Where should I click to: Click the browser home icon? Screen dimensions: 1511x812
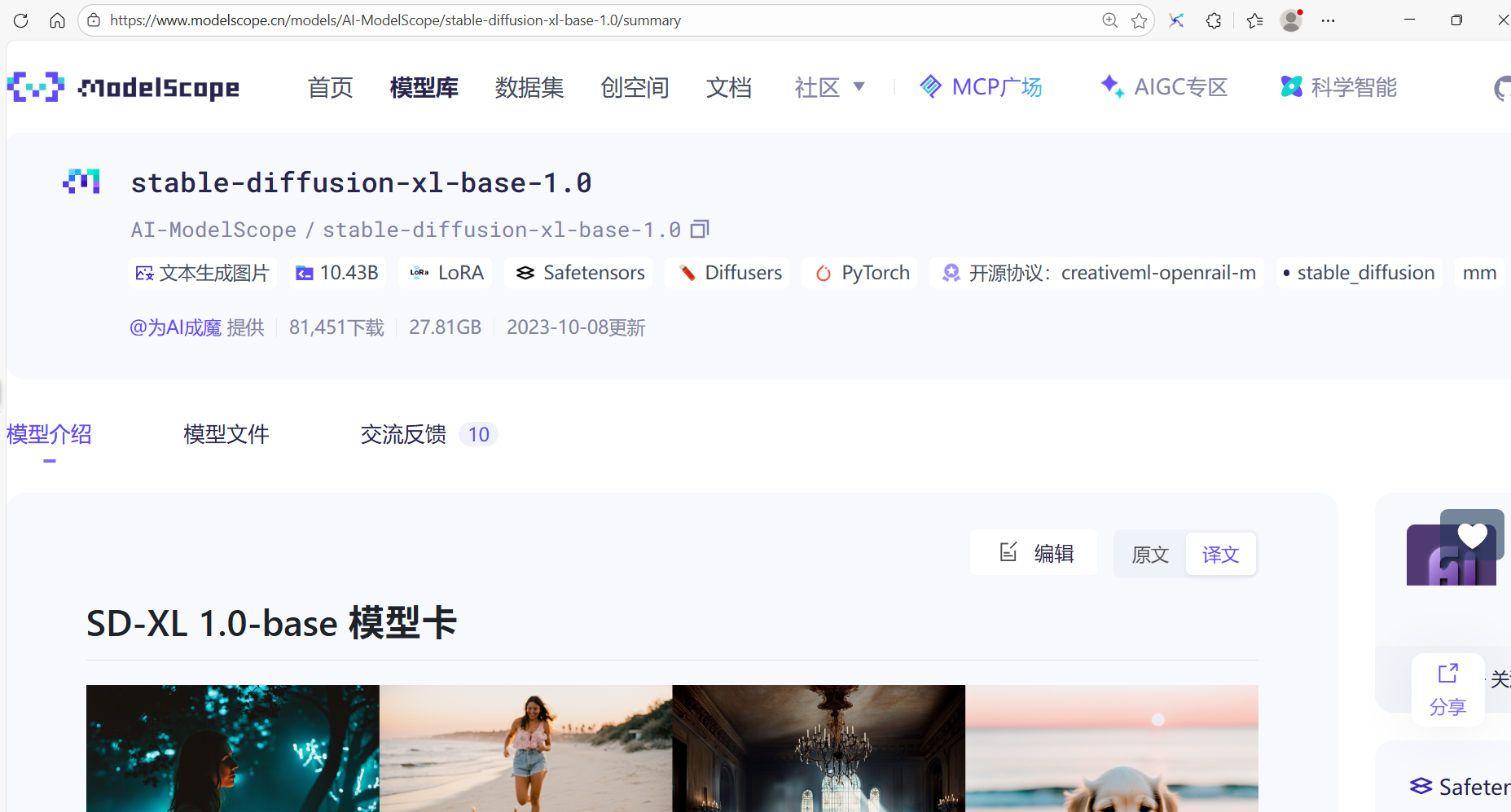click(x=57, y=20)
